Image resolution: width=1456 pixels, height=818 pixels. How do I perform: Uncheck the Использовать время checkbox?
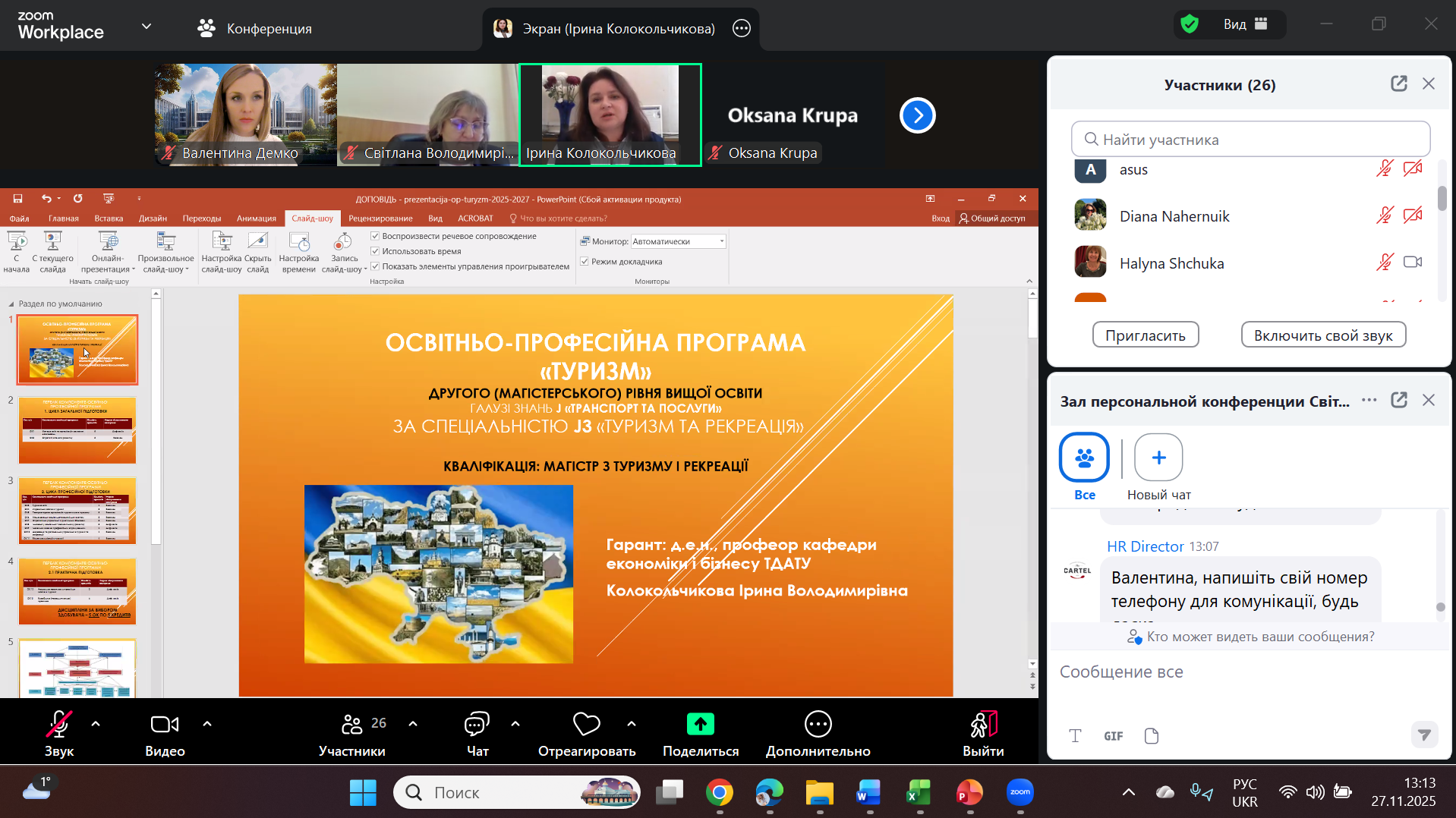[375, 251]
